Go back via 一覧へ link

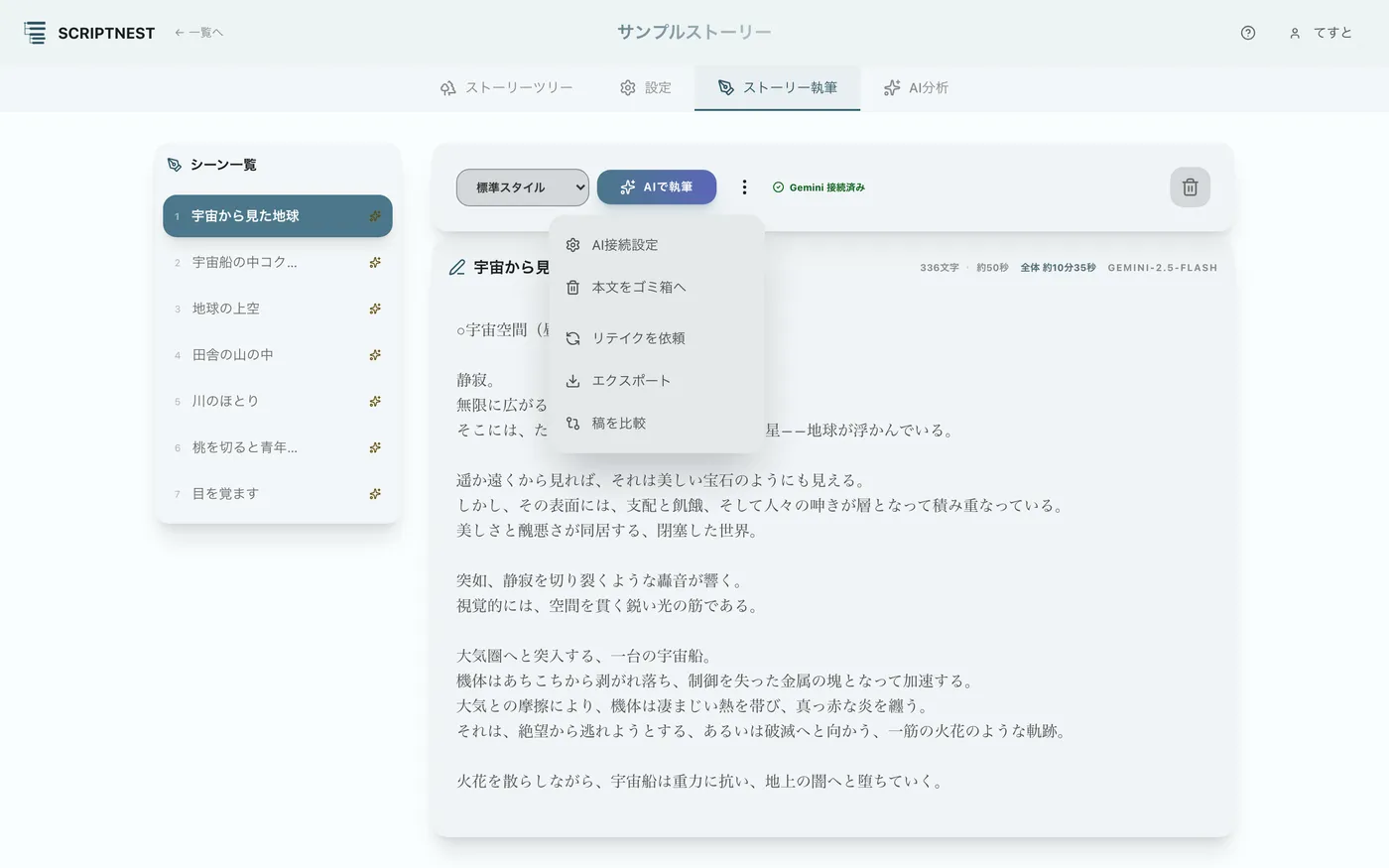click(x=198, y=33)
